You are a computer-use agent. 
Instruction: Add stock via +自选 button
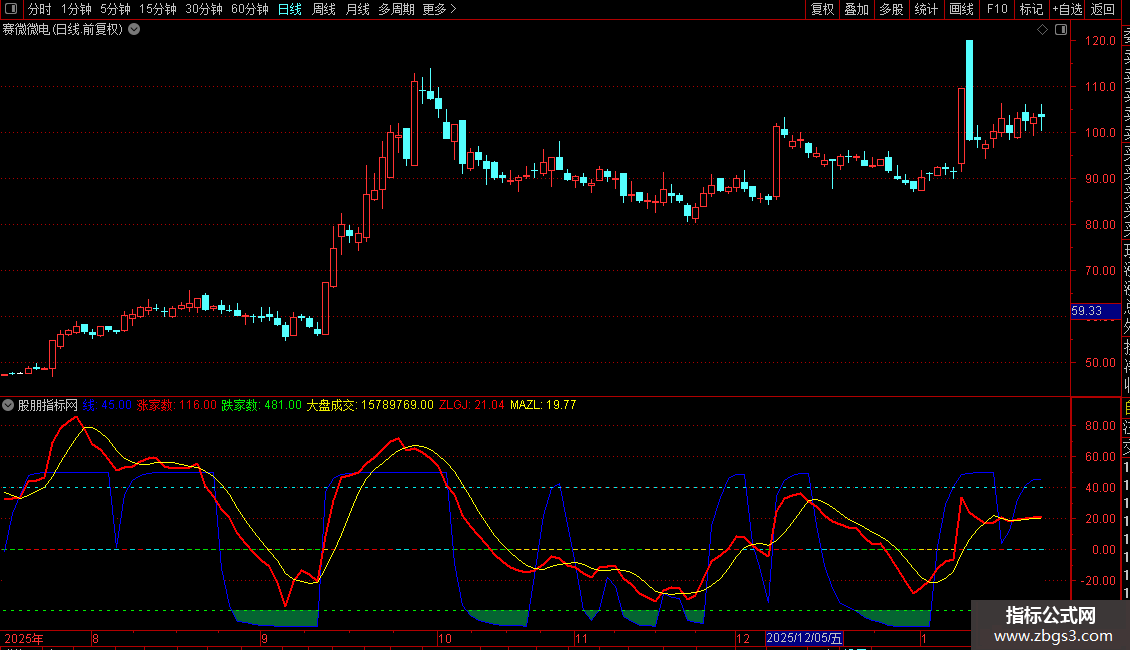point(1066,9)
